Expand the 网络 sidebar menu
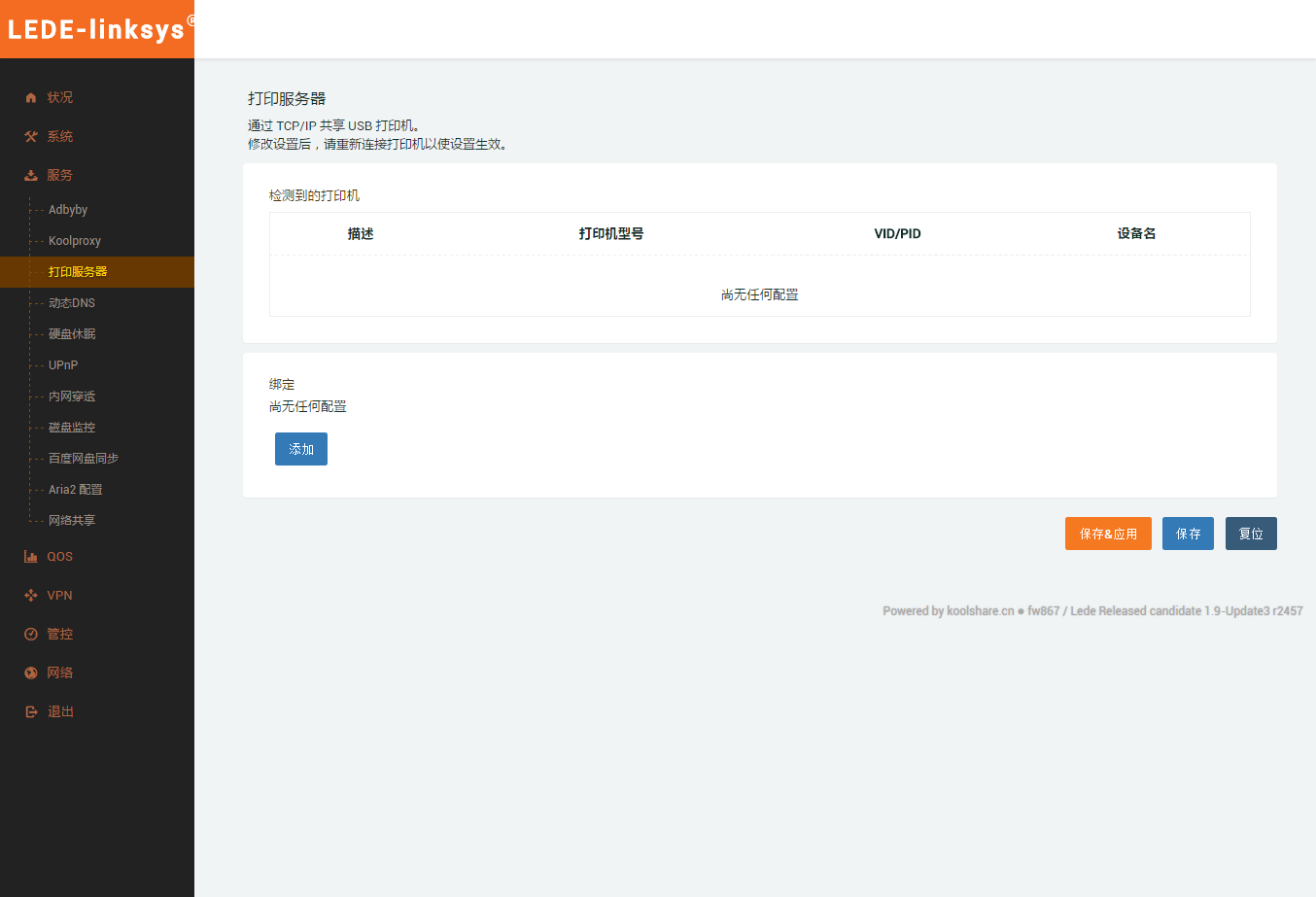This screenshot has width=1316, height=897. 60,673
